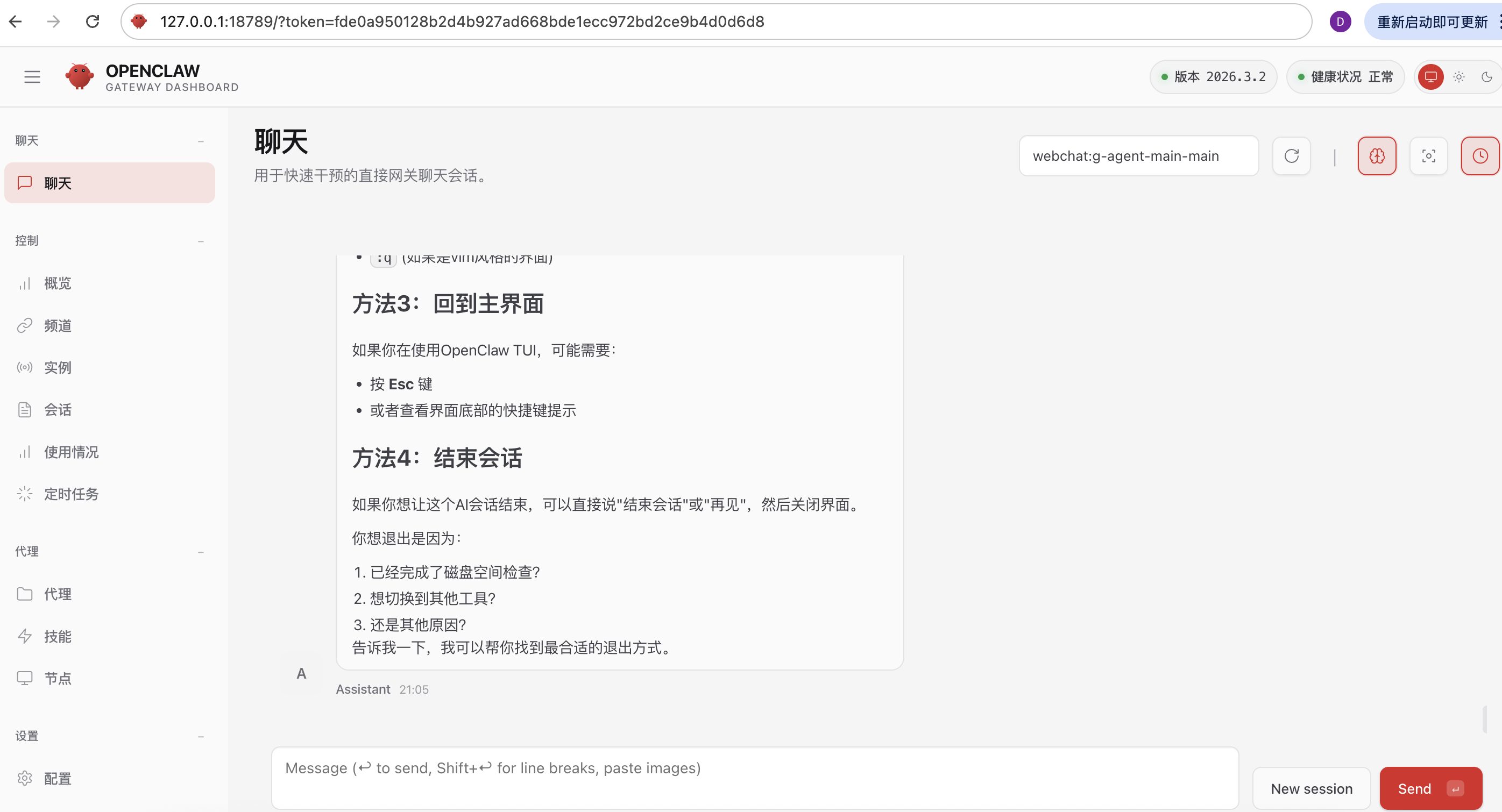Toggle the clock scheduled sessions button
Viewport: 1502px width, 812px height.
click(x=1480, y=155)
